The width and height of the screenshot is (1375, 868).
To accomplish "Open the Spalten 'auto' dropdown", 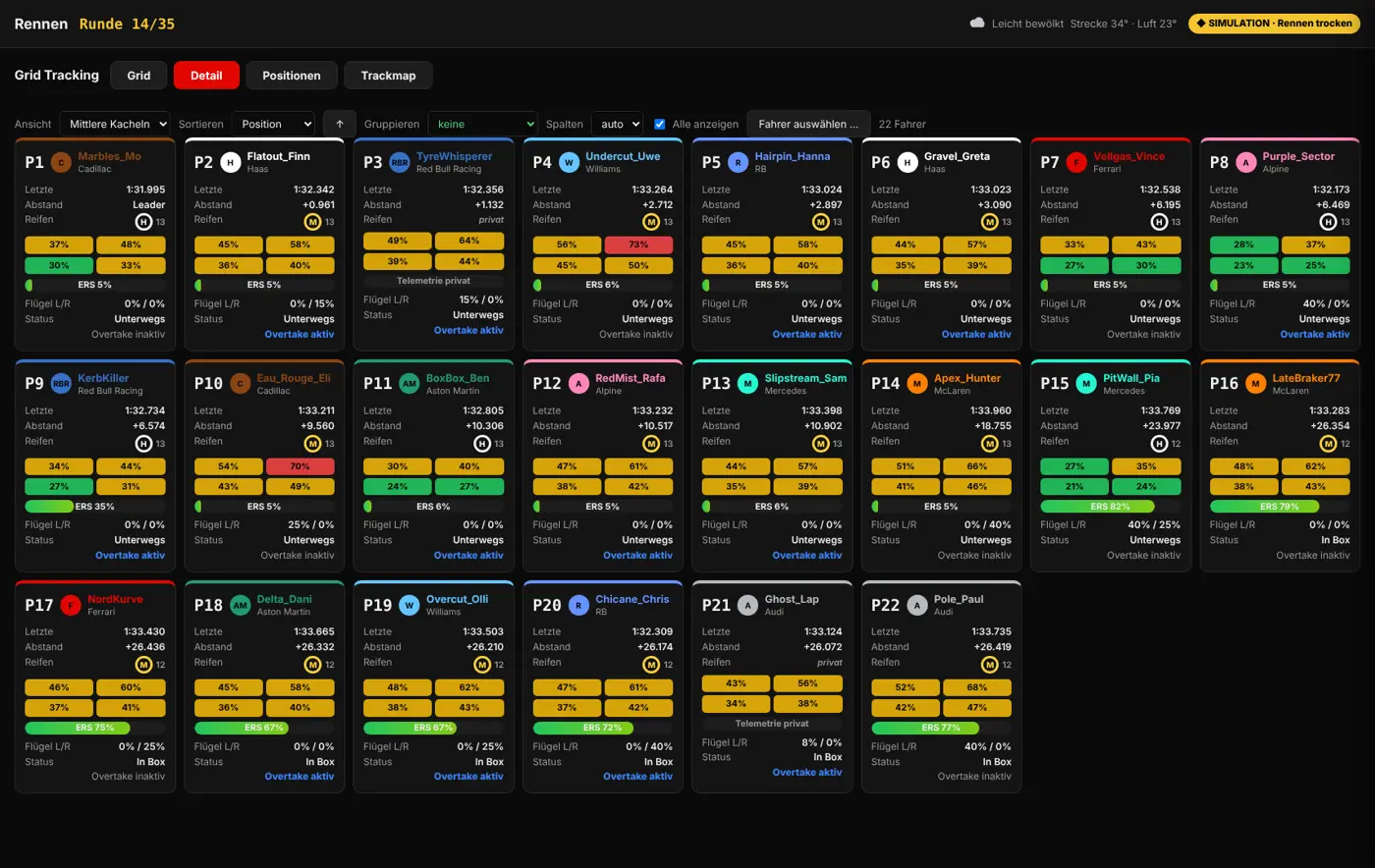I will 617,124.
